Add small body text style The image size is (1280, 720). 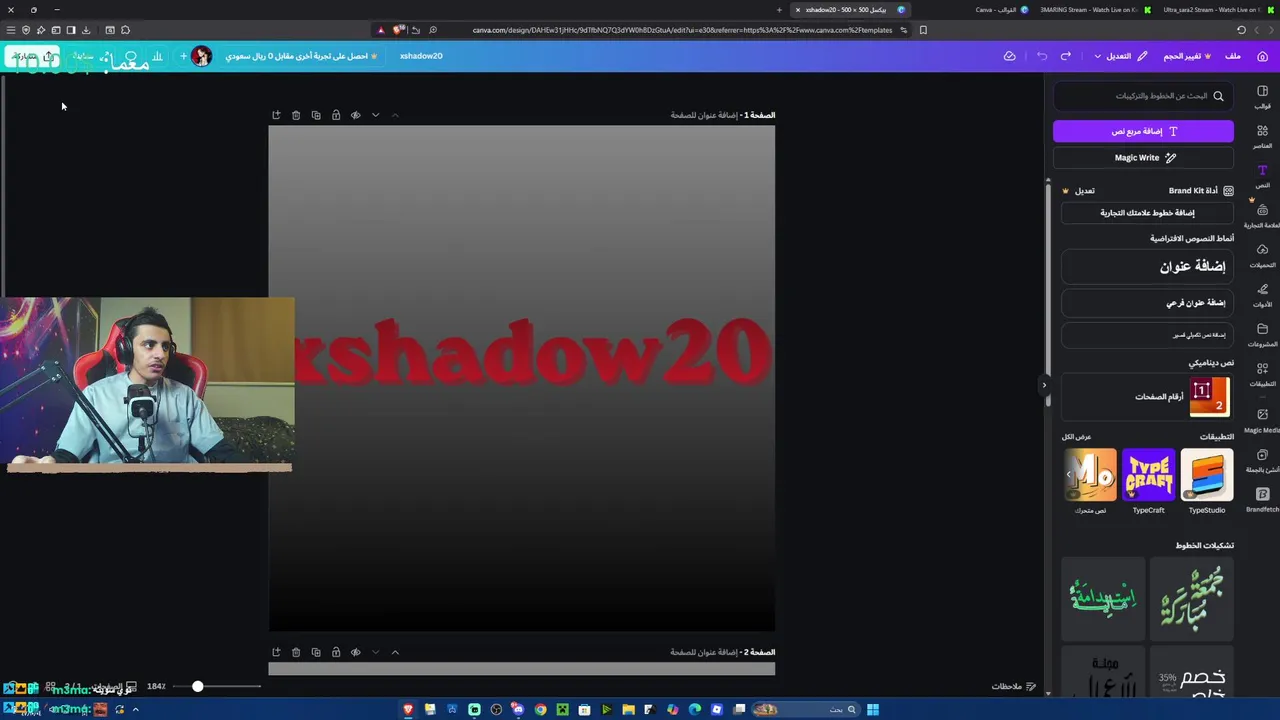pos(1146,335)
